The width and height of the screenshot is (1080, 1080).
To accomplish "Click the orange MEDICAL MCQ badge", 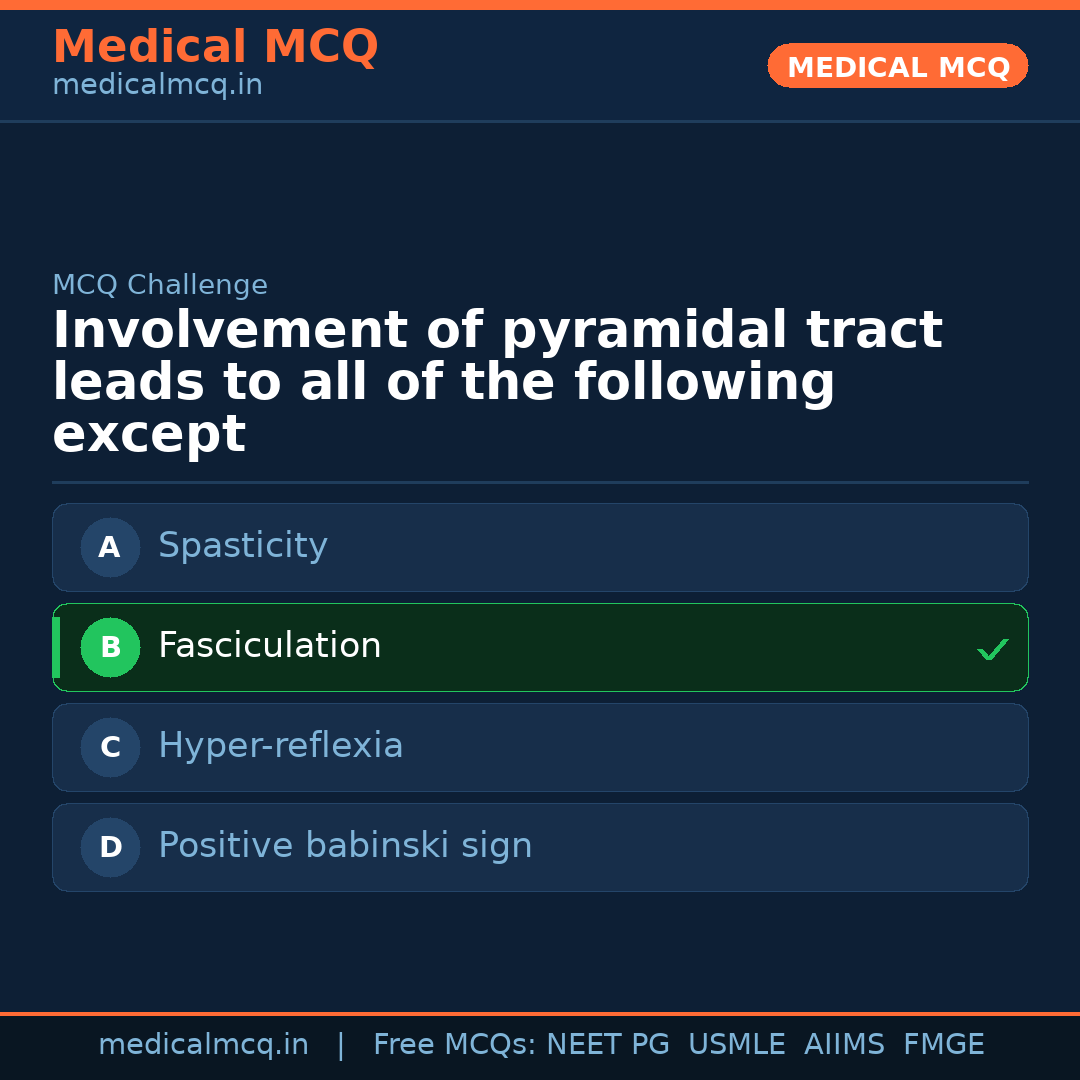I will click(897, 66).
